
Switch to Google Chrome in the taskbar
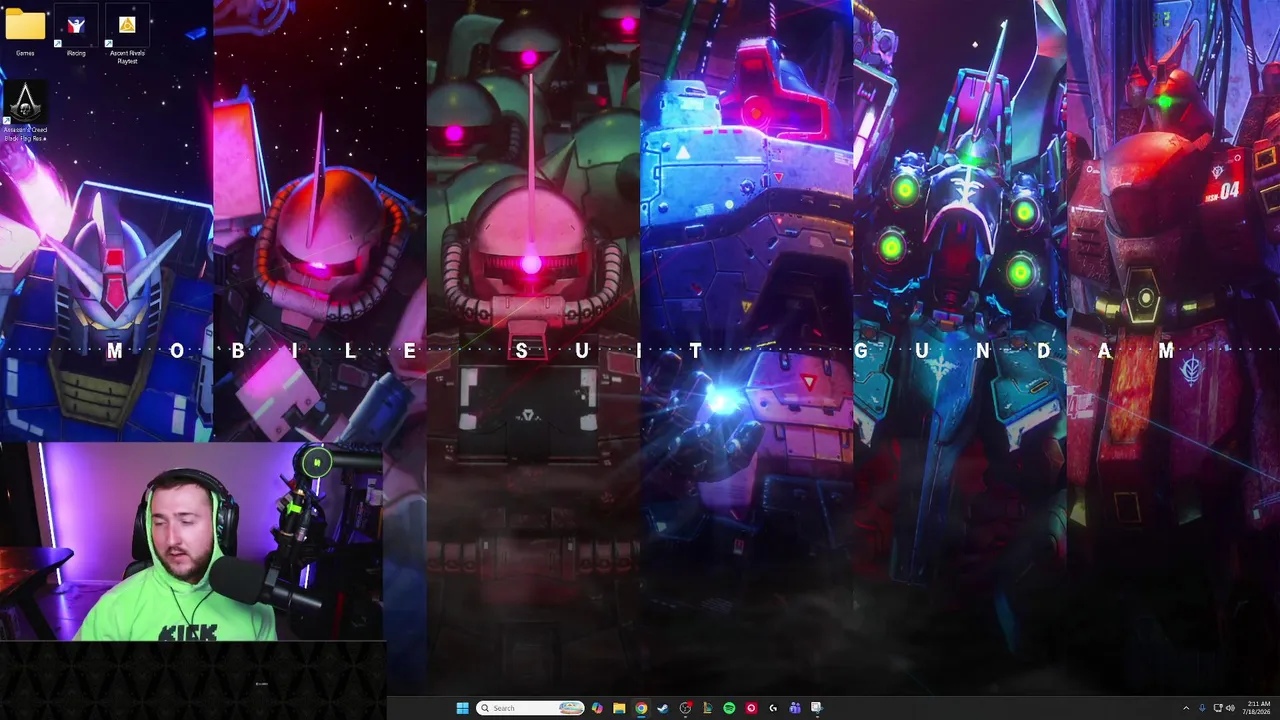coord(641,708)
